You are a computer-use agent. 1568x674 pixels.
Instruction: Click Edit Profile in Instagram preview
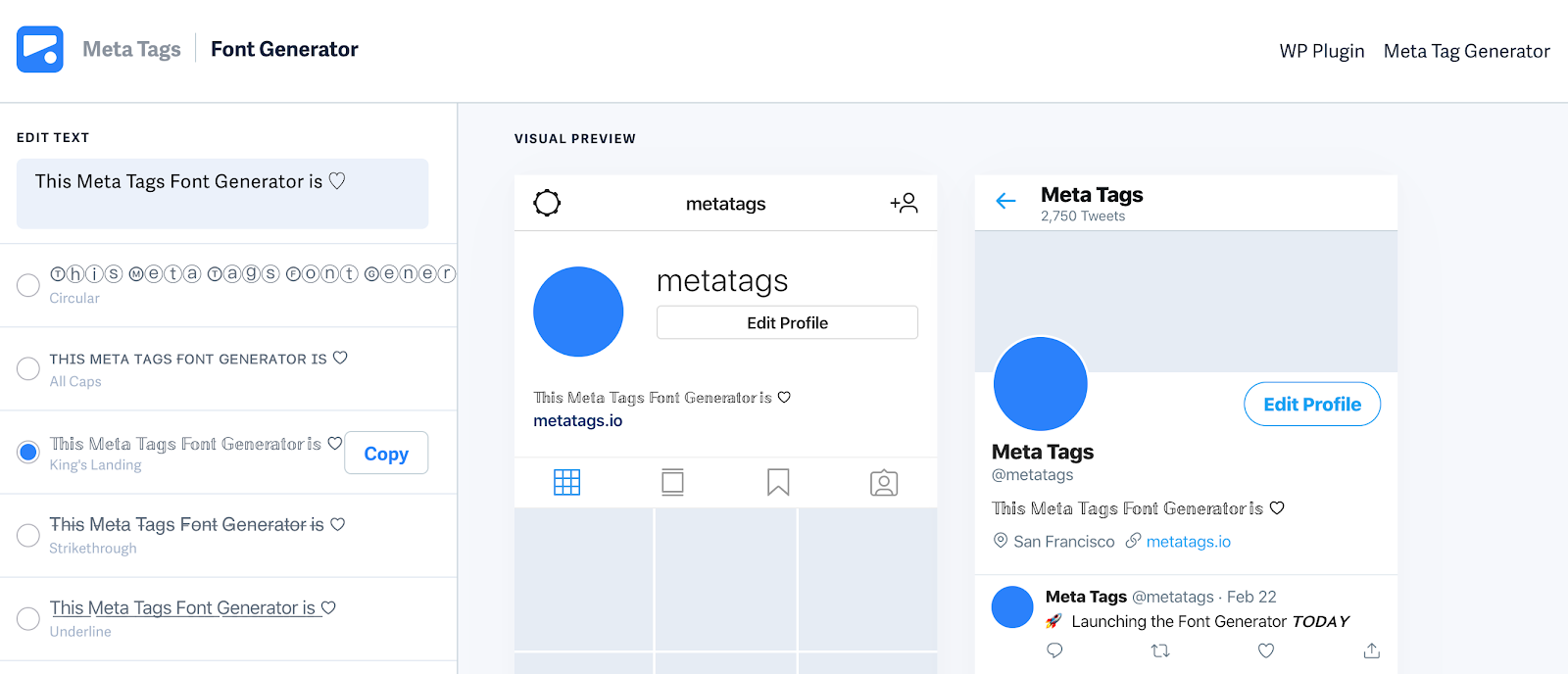[787, 322]
